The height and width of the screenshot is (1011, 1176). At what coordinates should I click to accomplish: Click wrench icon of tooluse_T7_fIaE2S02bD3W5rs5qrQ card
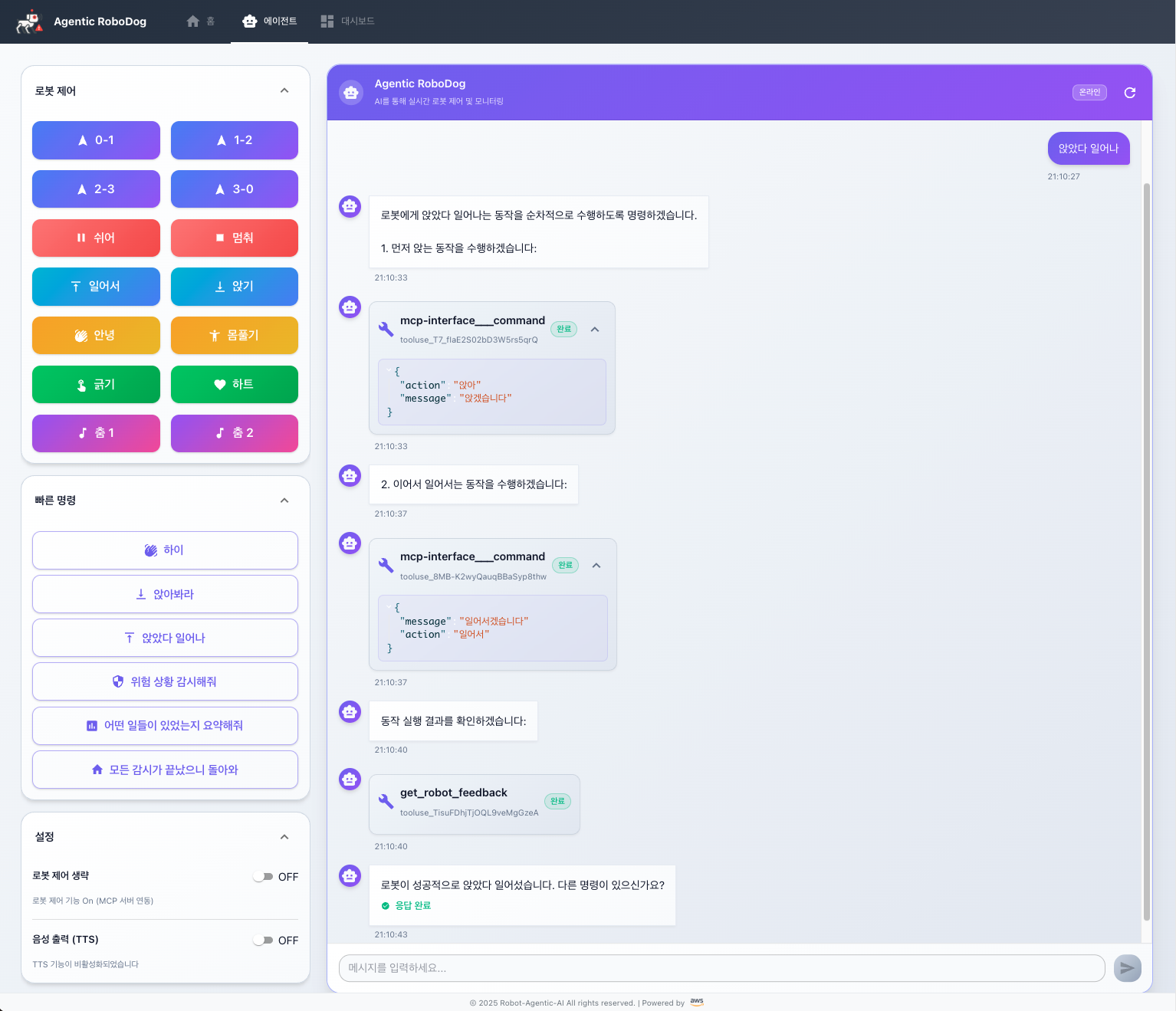pyautogui.click(x=386, y=330)
